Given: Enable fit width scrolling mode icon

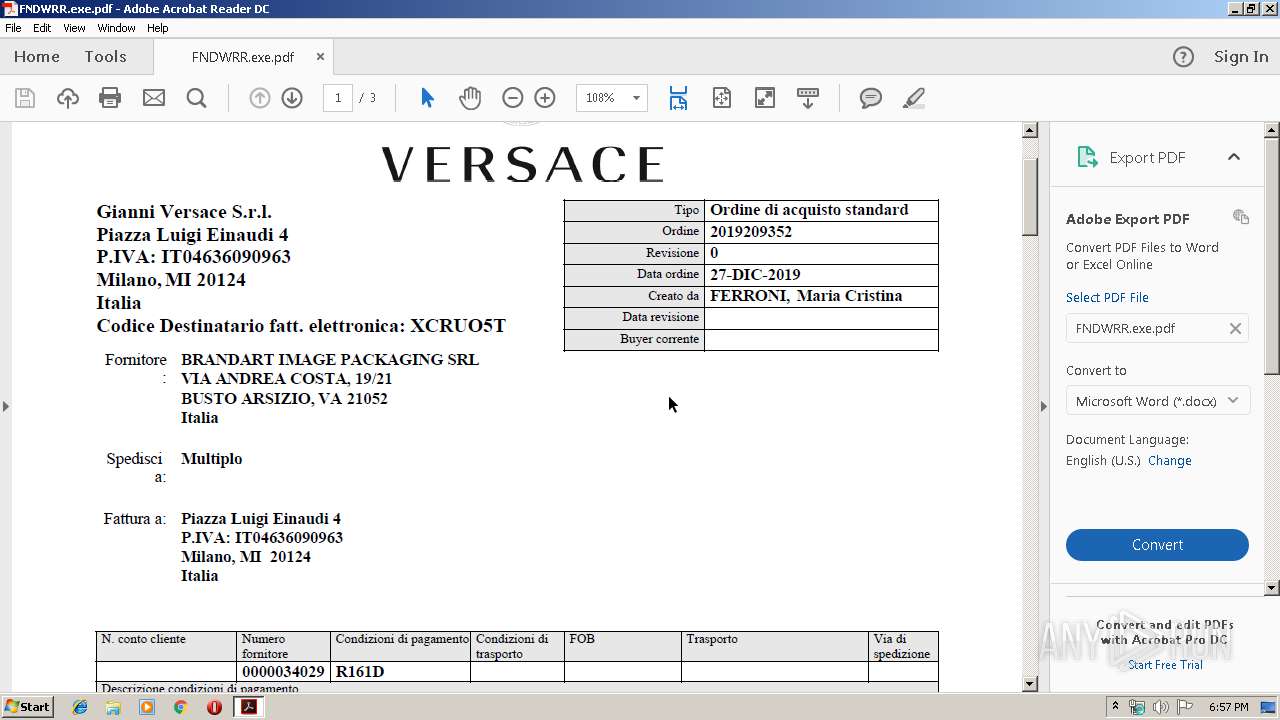Looking at the screenshot, I should point(678,98).
